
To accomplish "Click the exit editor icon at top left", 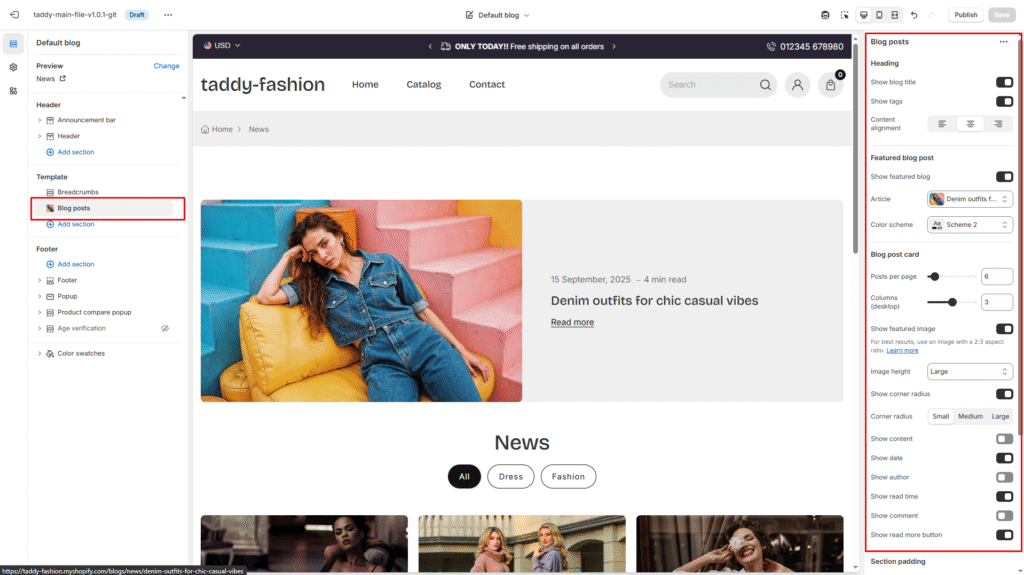I will click(x=14, y=15).
